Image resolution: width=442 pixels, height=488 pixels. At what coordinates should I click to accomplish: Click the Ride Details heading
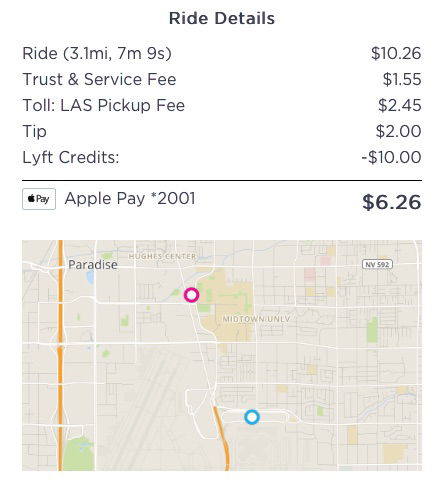[222, 18]
